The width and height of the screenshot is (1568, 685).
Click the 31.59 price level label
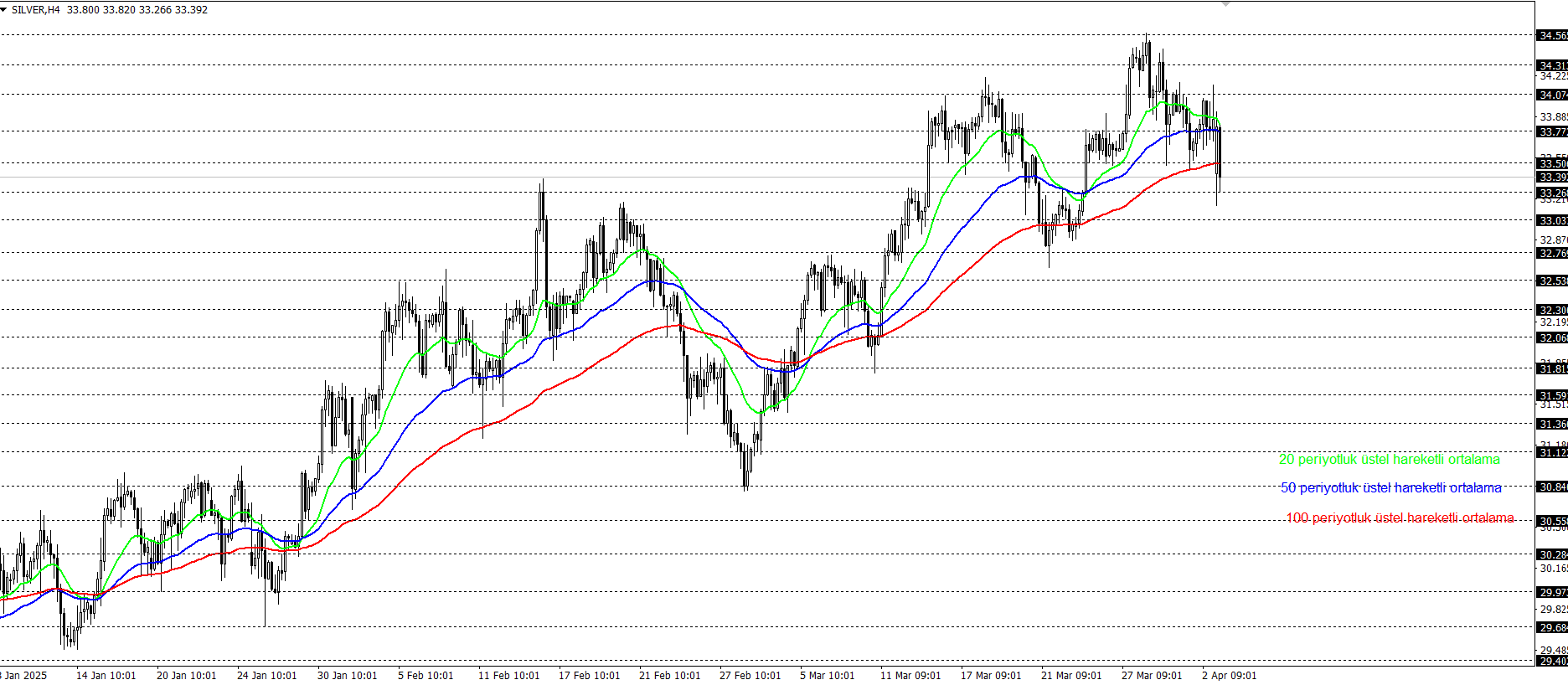point(1552,395)
